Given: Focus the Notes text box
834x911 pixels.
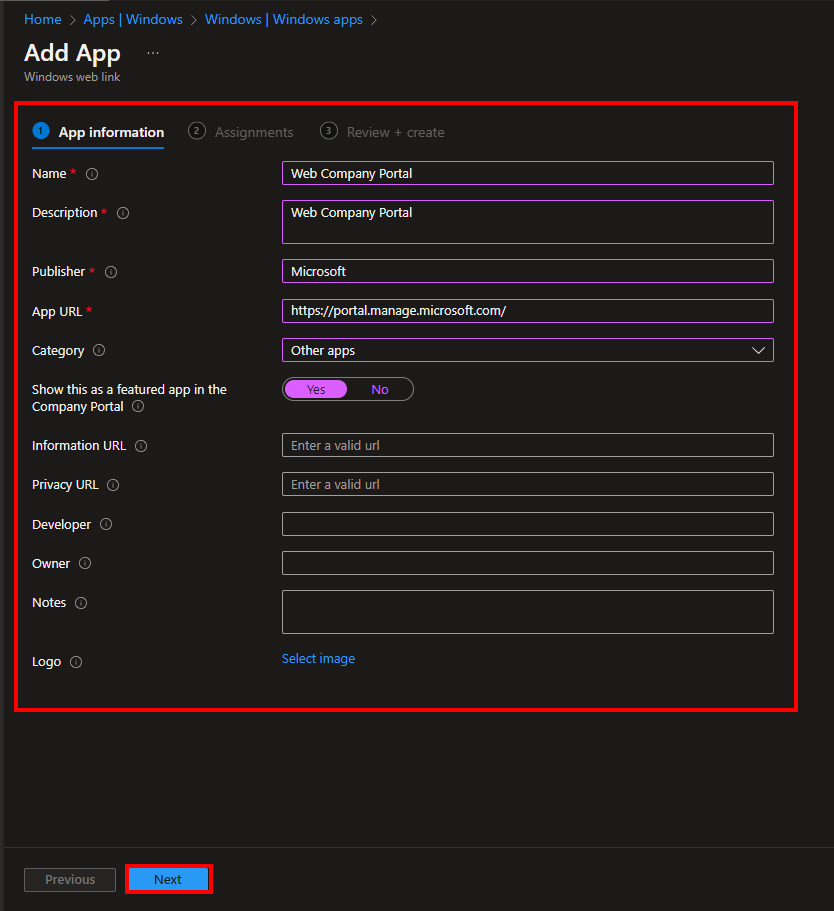Looking at the screenshot, I should pyautogui.click(x=527, y=612).
